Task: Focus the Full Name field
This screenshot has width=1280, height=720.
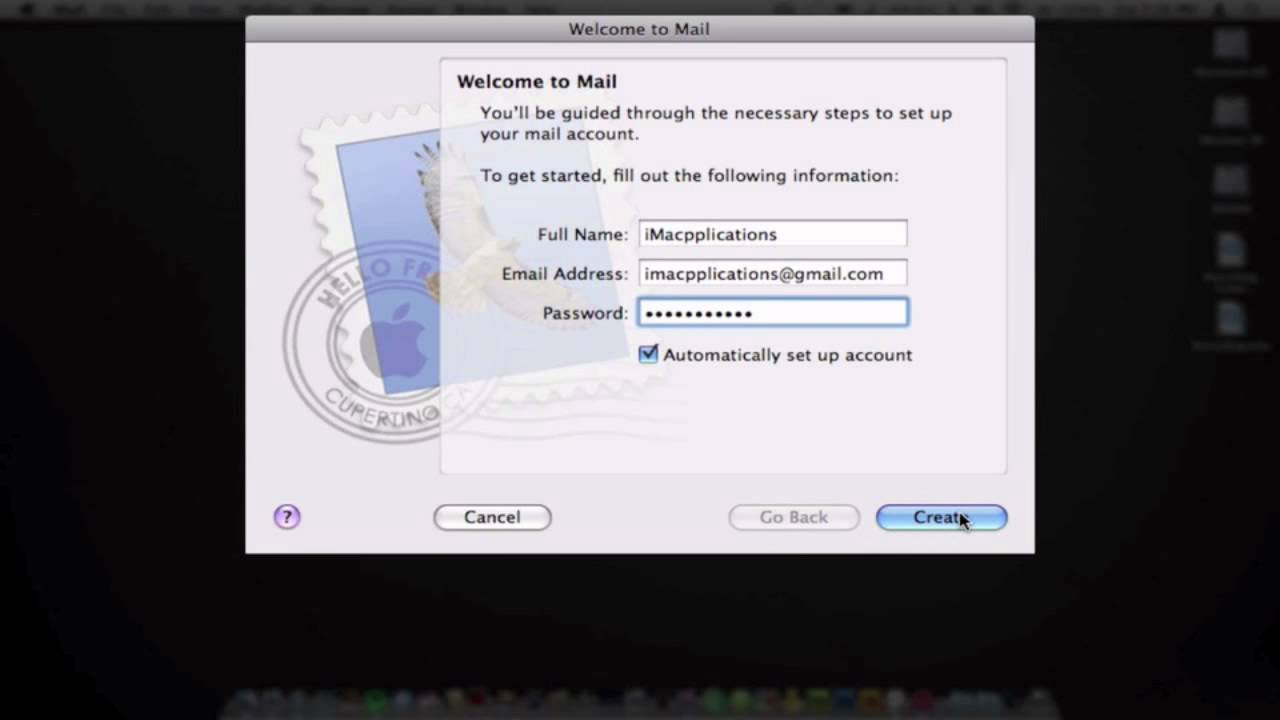Action: point(773,234)
